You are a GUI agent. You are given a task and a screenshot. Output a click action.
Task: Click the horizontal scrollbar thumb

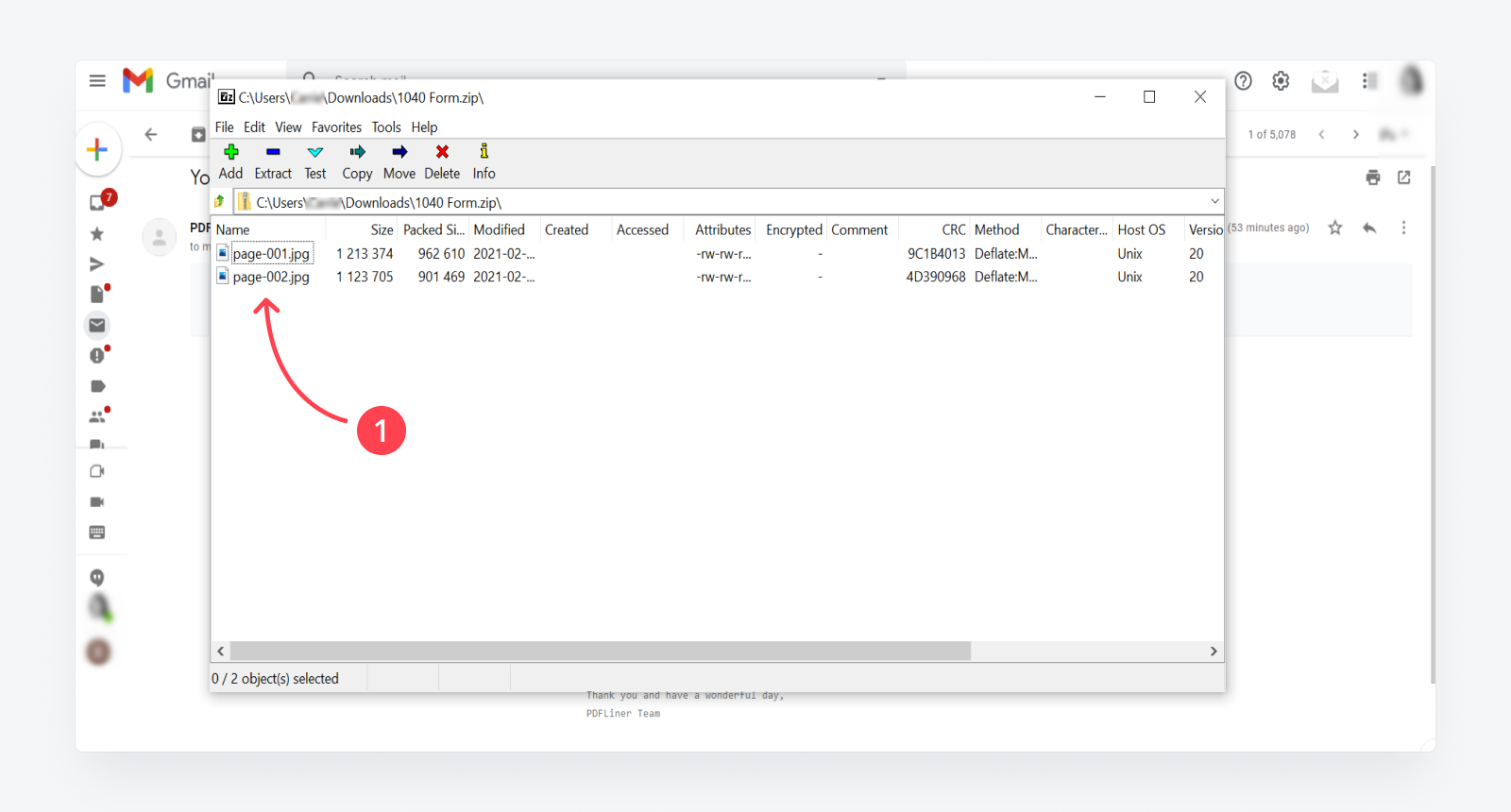coord(601,651)
